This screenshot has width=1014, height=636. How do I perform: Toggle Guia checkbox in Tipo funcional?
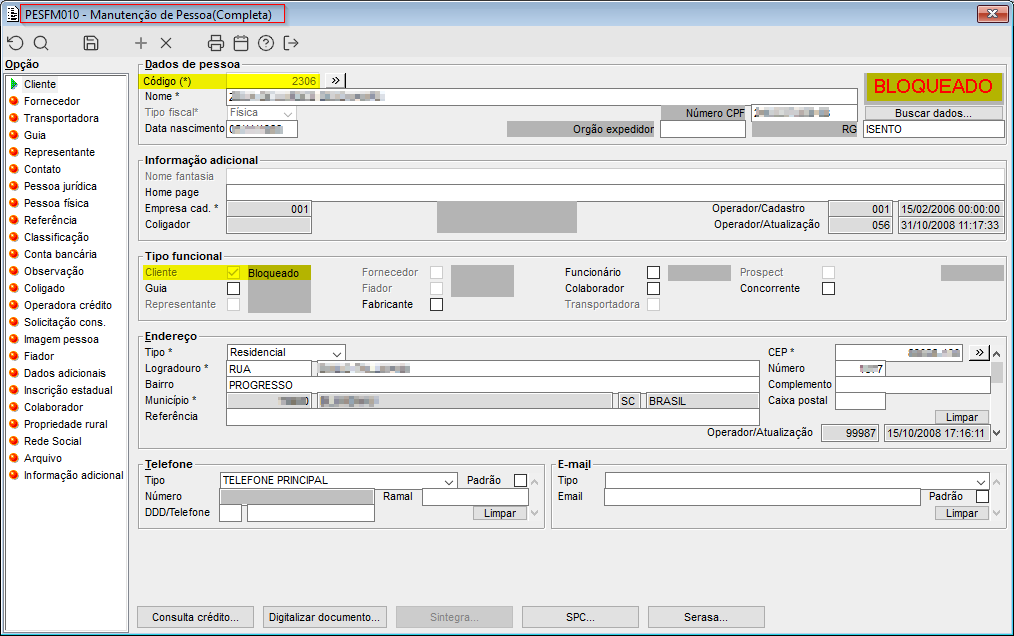click(233, 289)
